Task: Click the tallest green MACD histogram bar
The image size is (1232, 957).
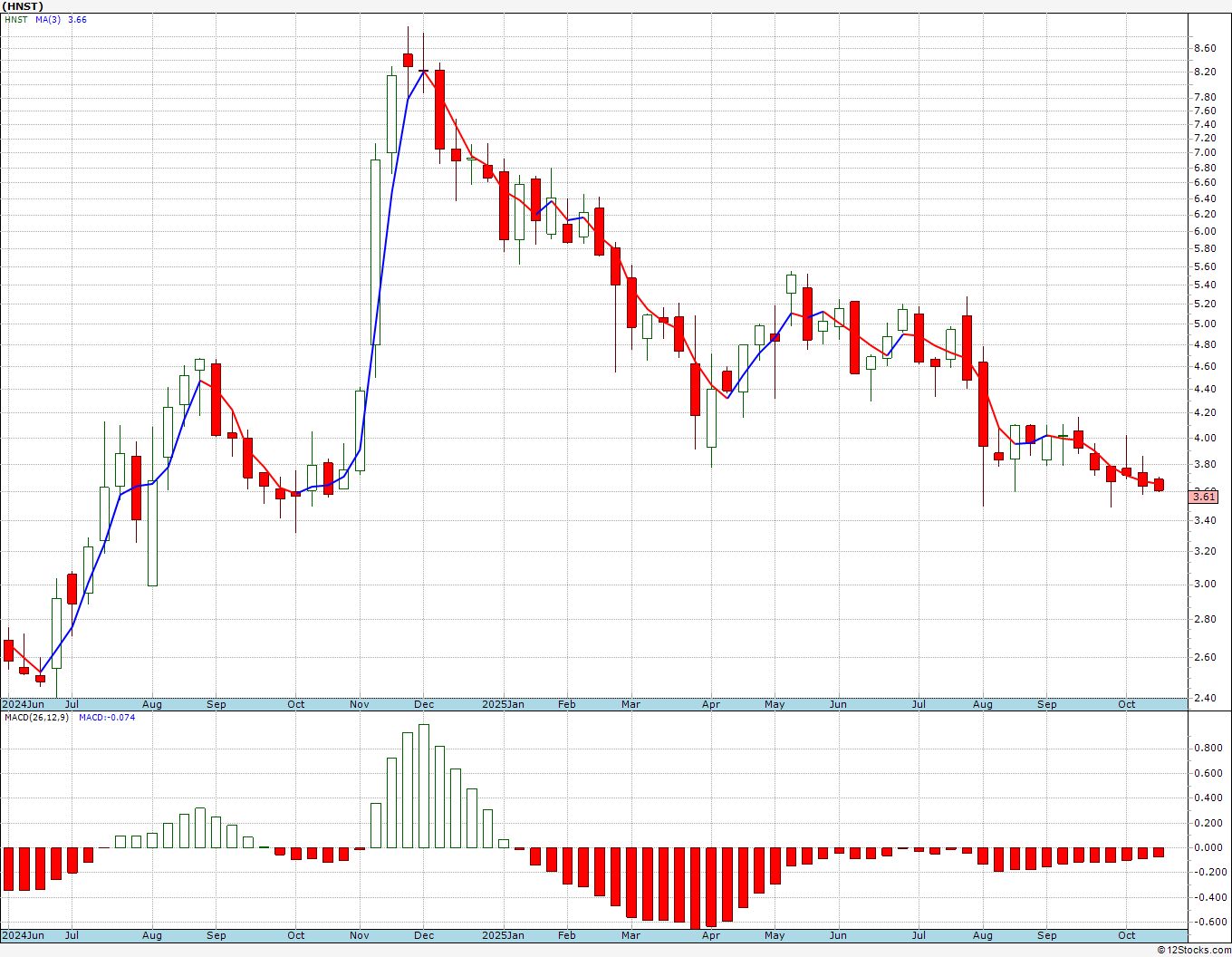Action: pos(423,786)
